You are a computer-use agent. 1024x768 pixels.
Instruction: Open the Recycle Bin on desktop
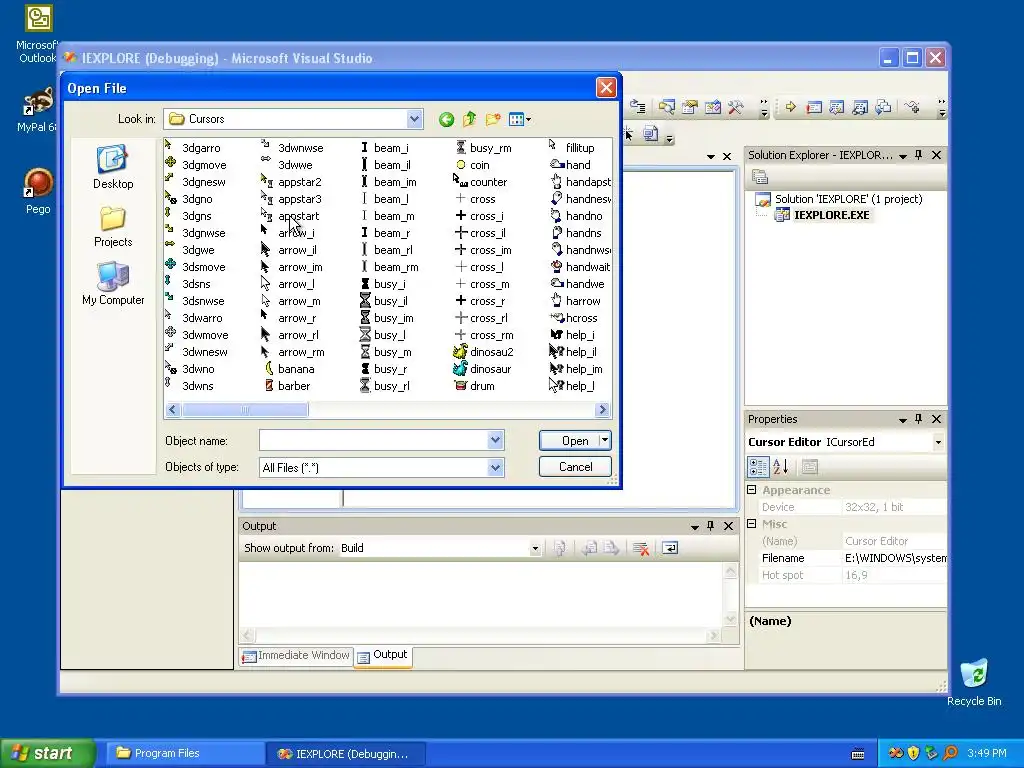(x=974, y=682)
